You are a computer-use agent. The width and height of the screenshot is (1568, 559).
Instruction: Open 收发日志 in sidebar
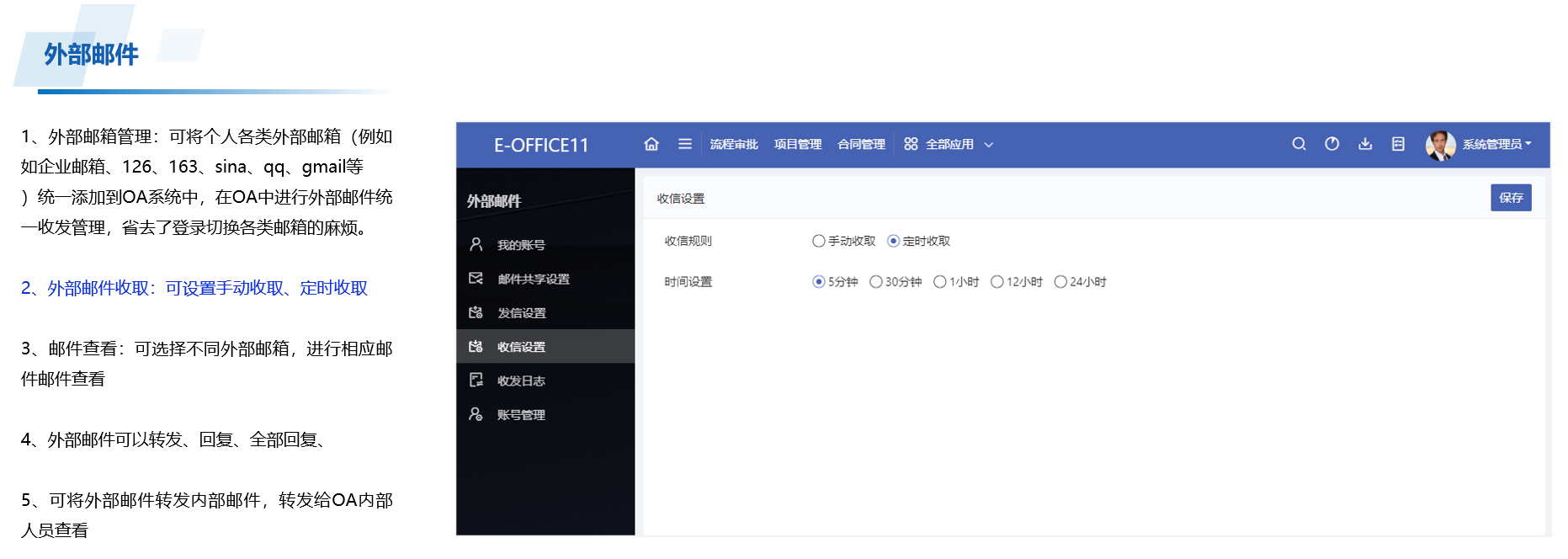click(545, 381)
